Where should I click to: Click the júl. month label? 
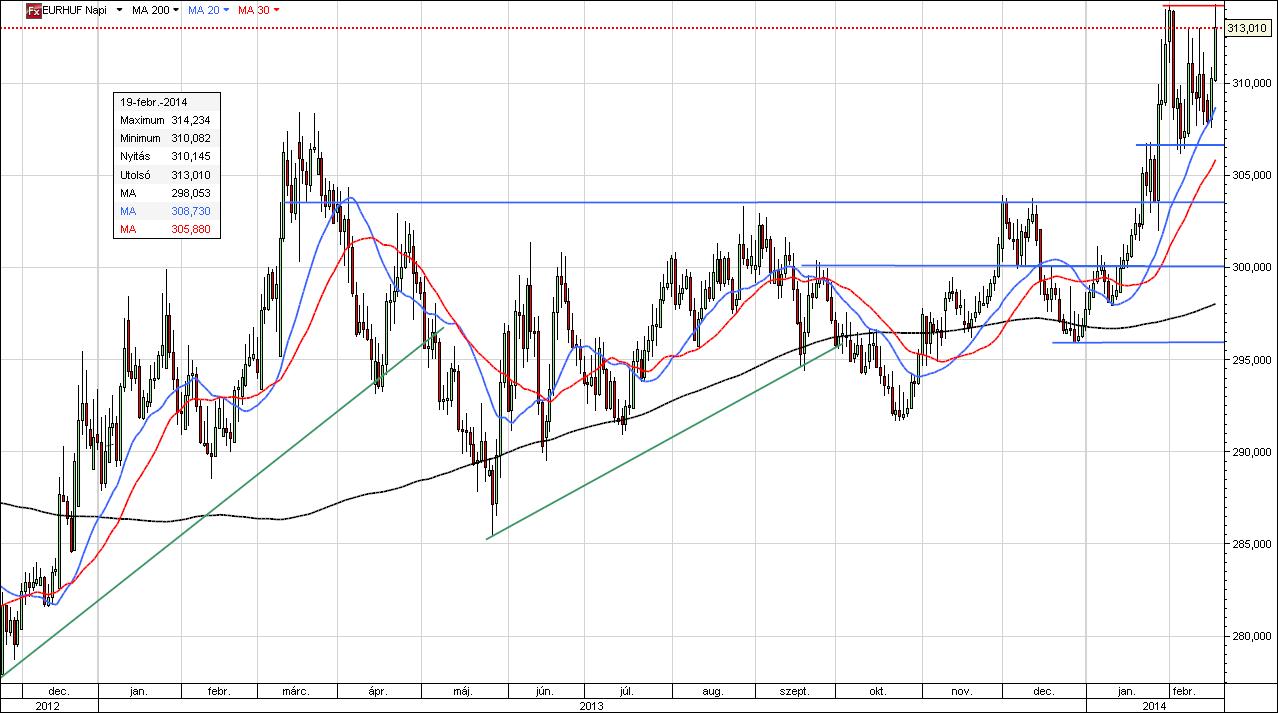627,691
